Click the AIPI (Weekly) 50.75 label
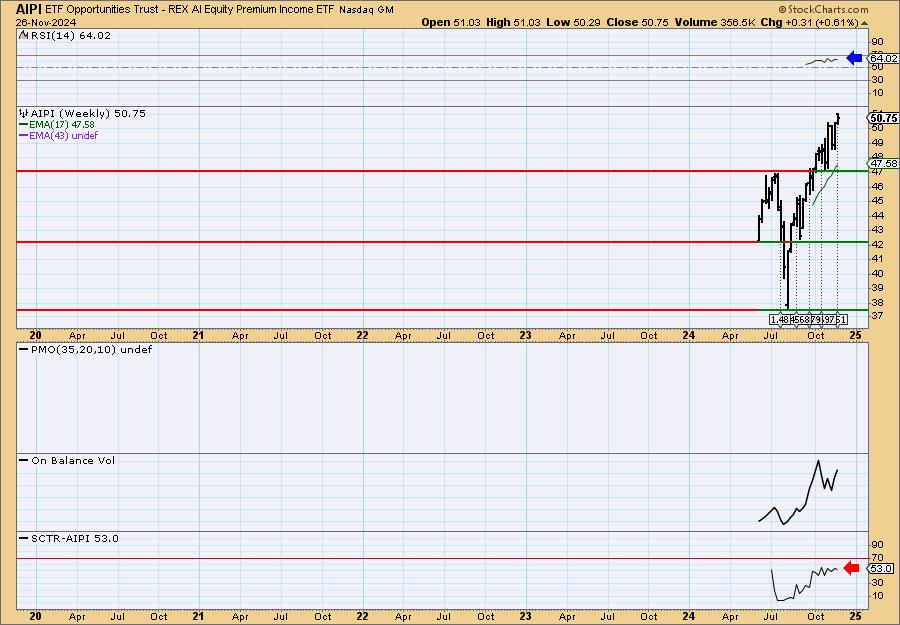900x625 pixels. pos(88,113)
